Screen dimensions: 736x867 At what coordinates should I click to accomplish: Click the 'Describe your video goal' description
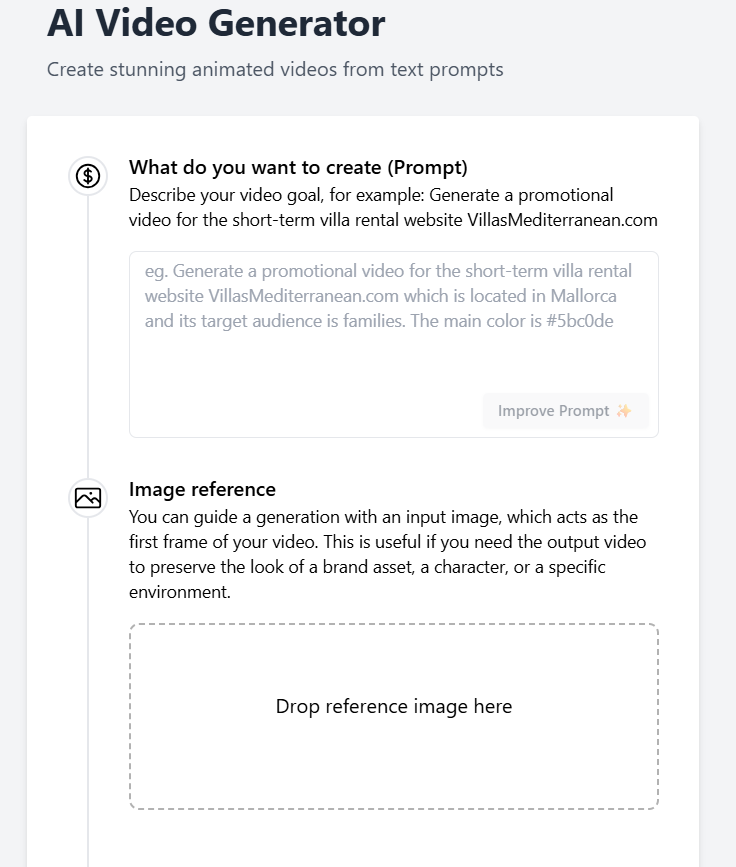coord(371,194)
